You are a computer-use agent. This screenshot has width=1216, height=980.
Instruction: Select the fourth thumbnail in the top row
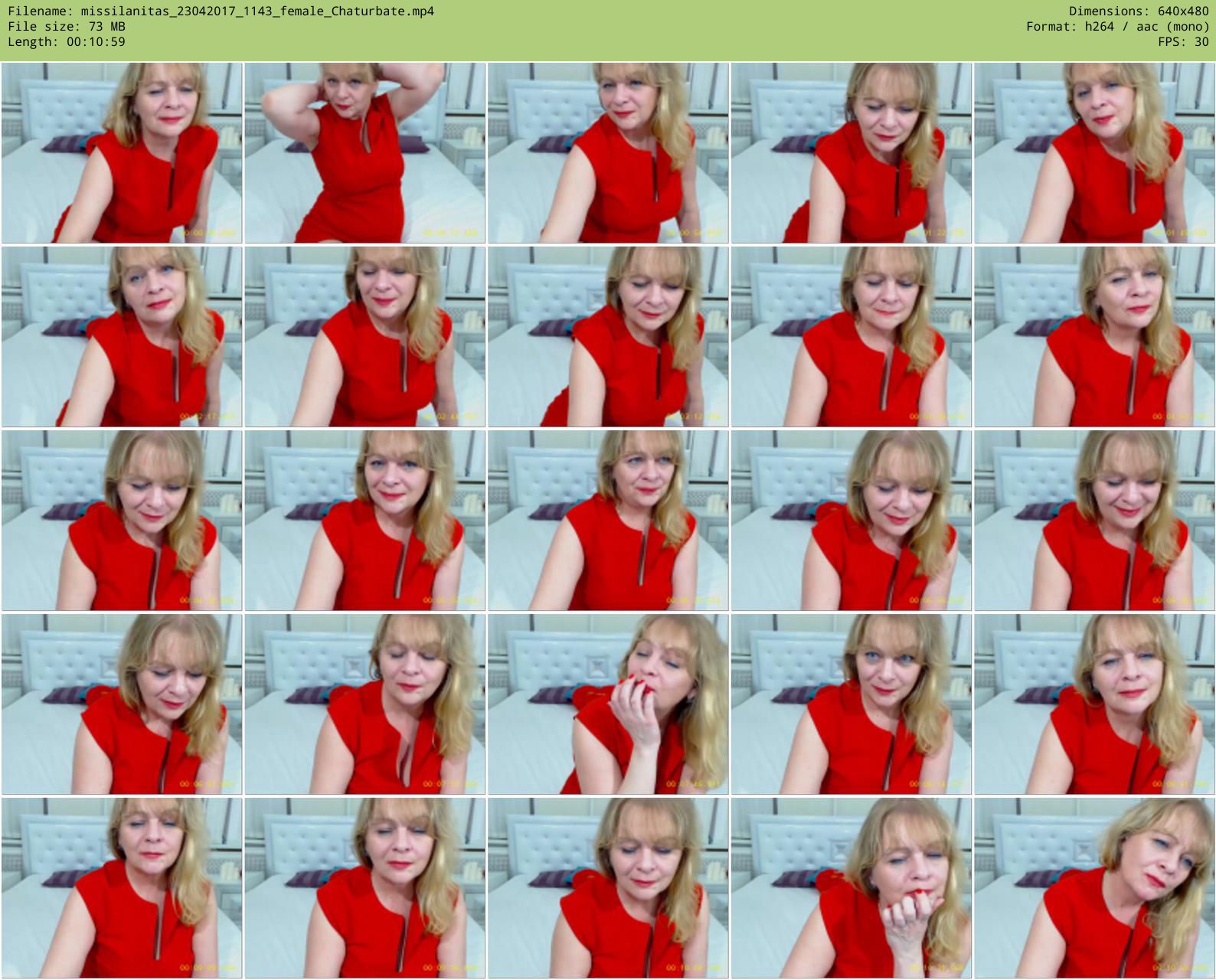click(851, 153)
